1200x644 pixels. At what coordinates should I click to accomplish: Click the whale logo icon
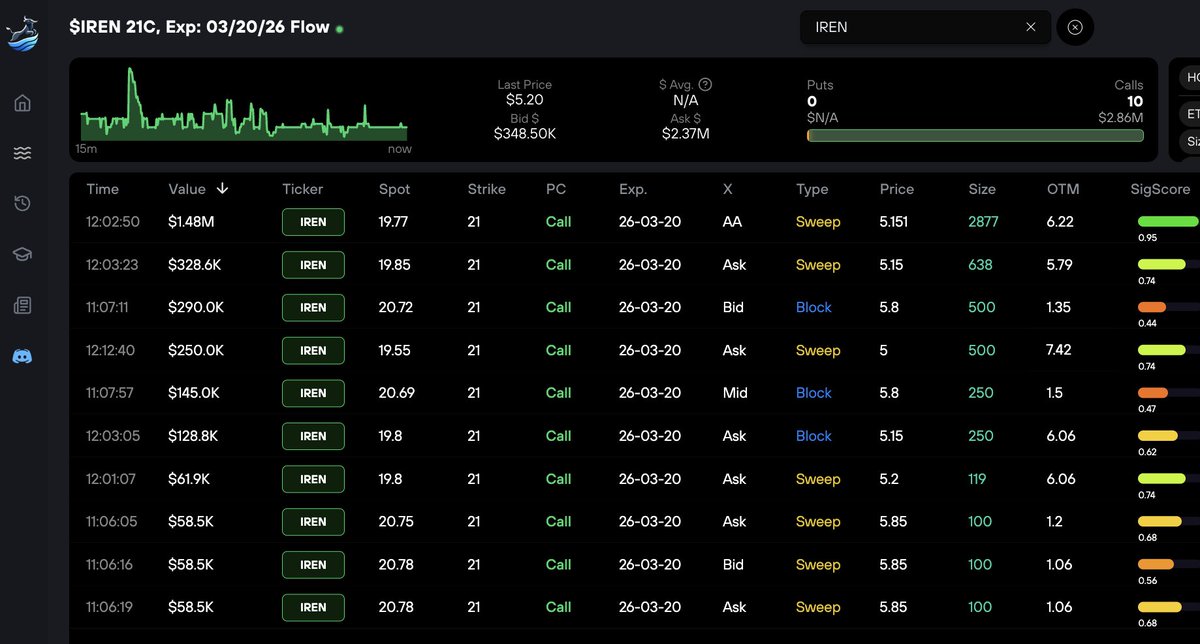(x=22, y=35)
